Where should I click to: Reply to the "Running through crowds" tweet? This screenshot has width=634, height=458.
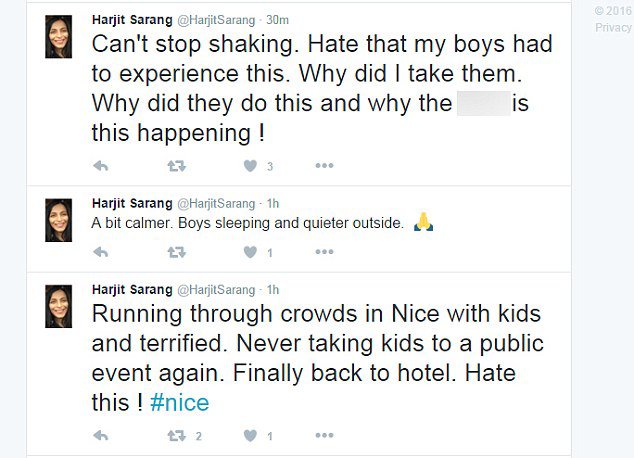point(100,435)
